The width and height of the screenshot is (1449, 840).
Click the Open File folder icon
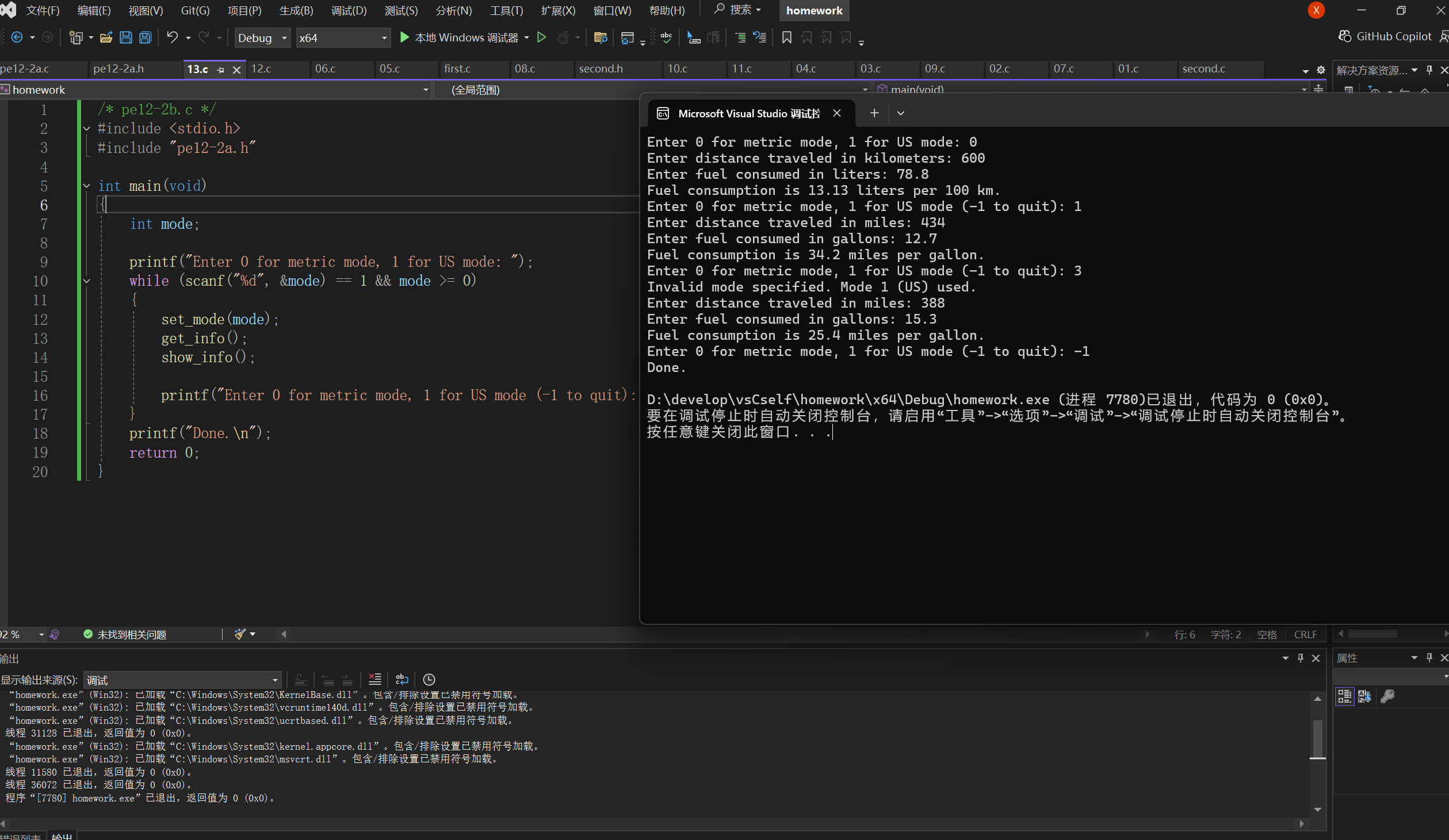click(106, 38)
